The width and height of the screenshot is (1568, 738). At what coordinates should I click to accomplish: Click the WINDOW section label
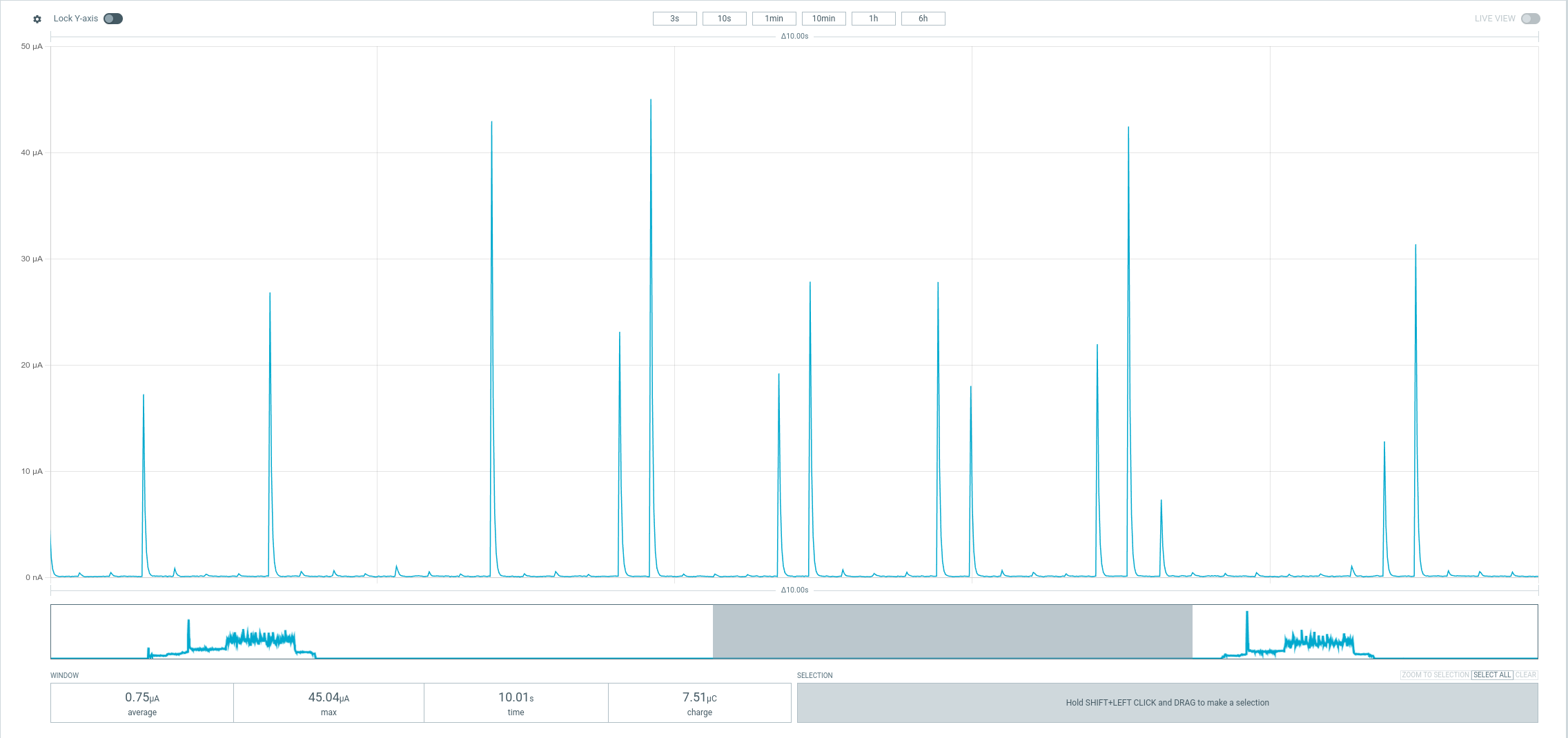pyautogui.click(x=65, y=675)
